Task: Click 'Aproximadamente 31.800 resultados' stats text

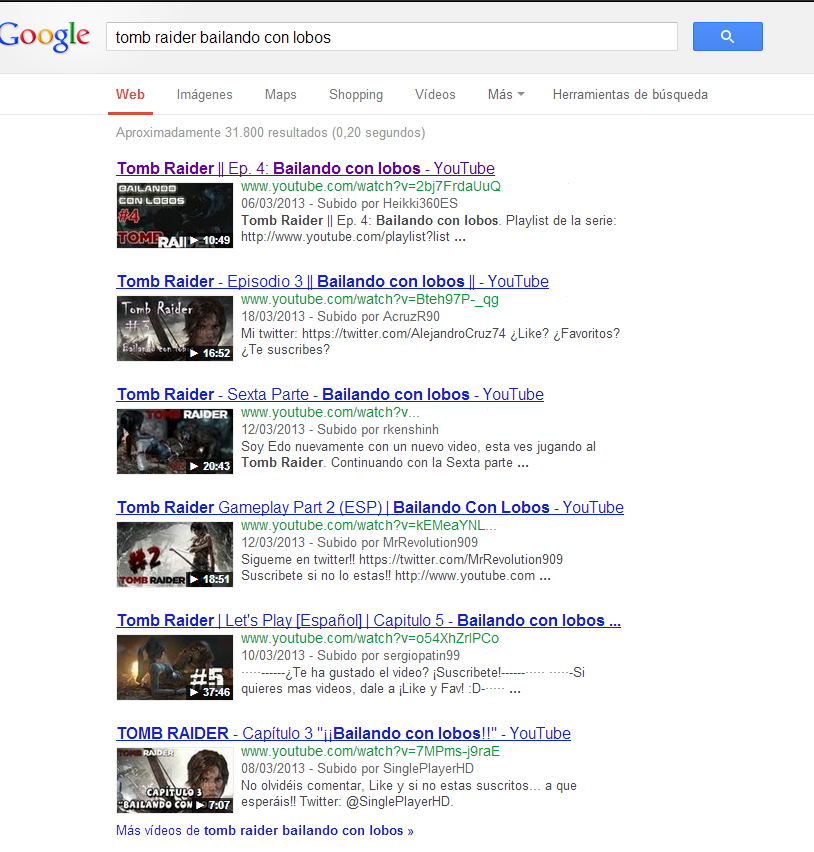Action: [271, 133]
